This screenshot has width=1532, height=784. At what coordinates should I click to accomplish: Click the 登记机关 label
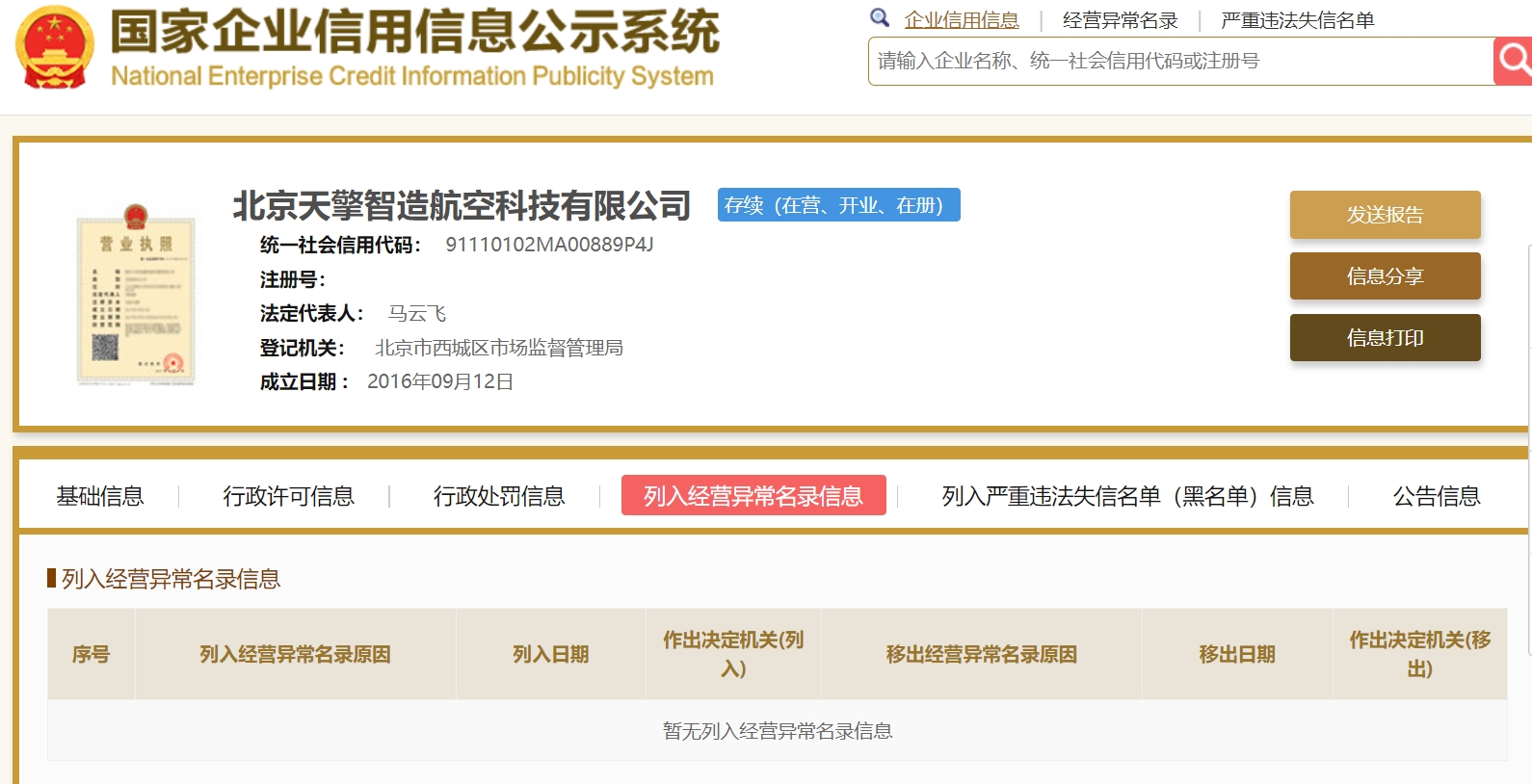click(x=303, y=348)
